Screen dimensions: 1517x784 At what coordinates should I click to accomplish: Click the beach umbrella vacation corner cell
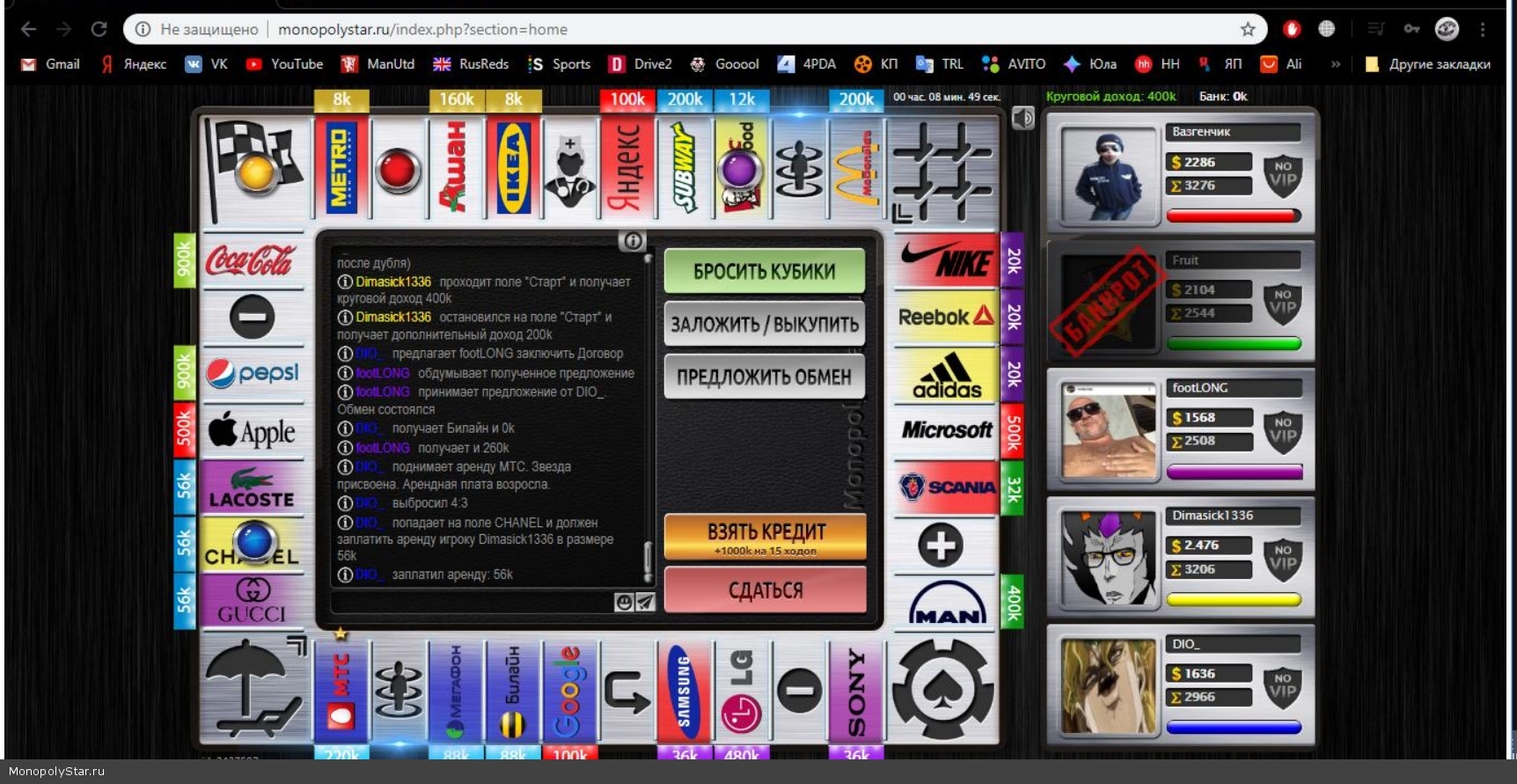(x=255, y=690)
